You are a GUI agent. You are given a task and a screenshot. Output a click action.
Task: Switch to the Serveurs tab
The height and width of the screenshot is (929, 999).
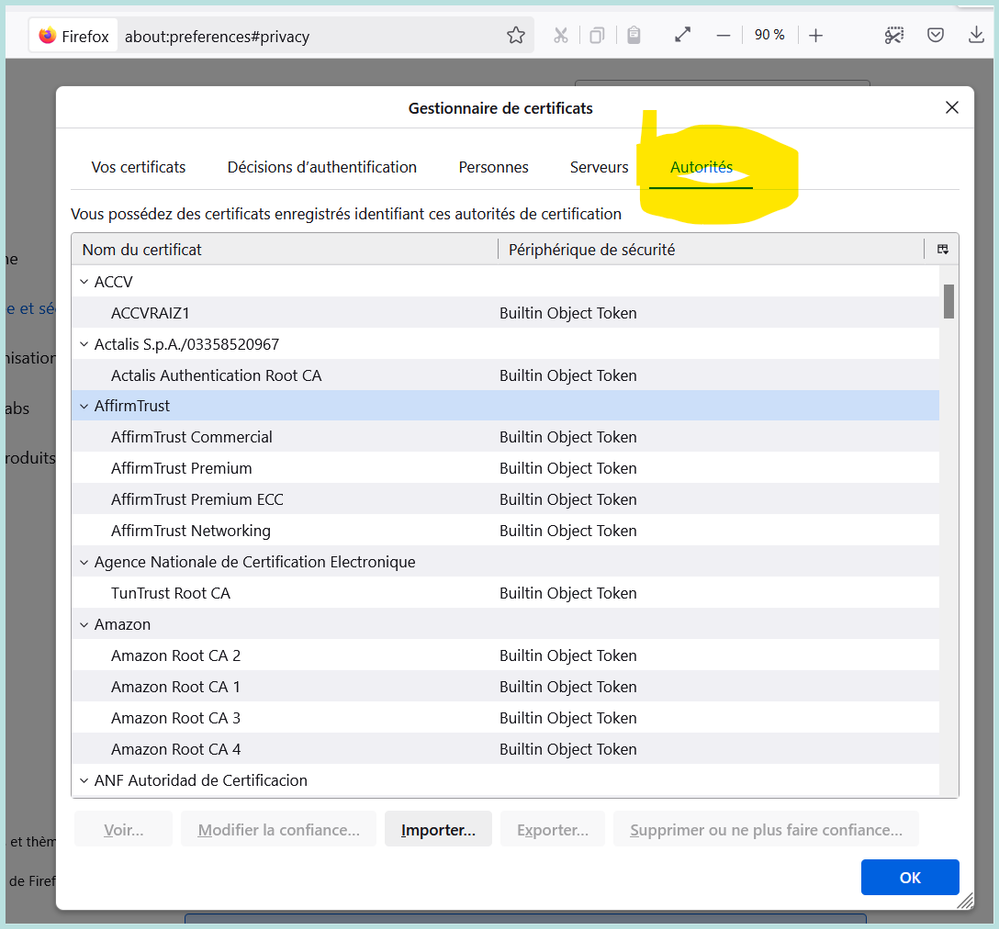click(599, 167)
